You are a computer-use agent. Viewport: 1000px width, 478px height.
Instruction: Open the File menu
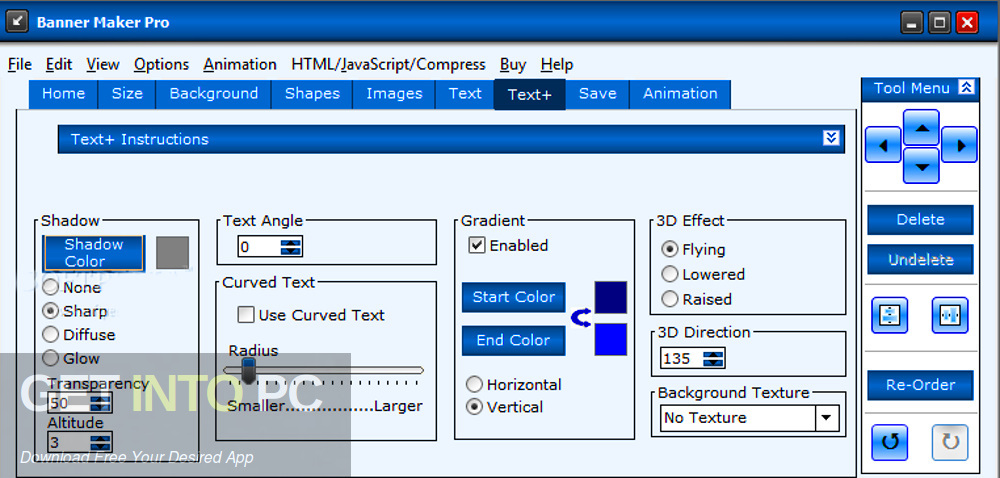point(20,64)
